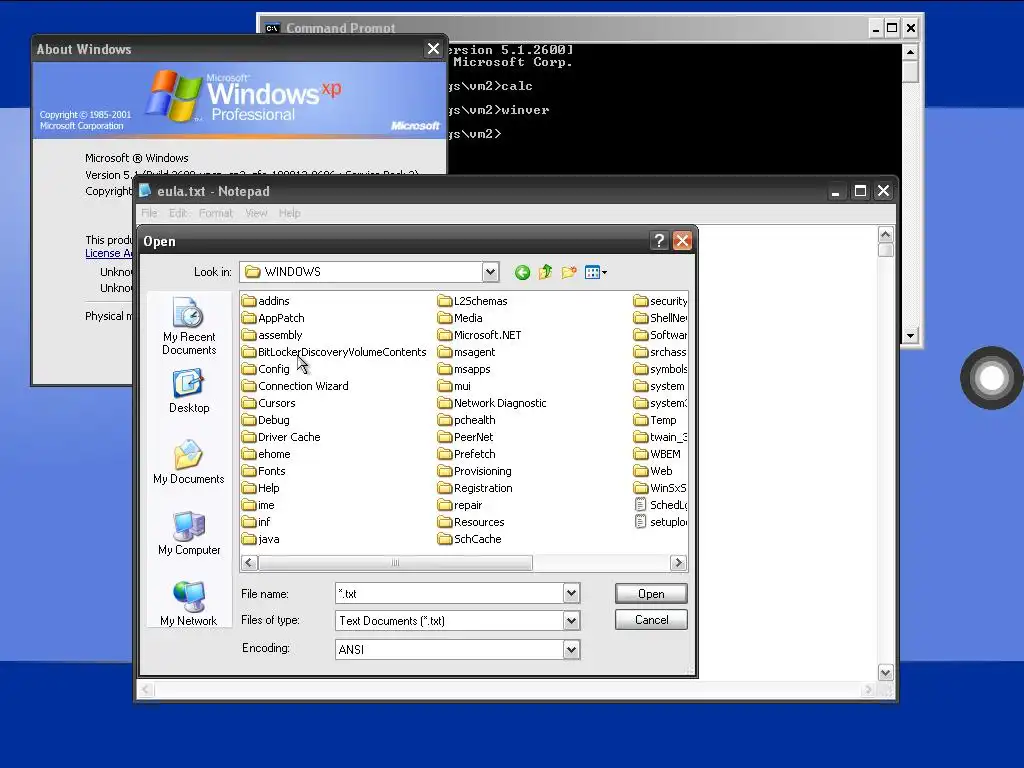Open My Computer from places bar
1024x768 pixels.
tap(189, 533)
